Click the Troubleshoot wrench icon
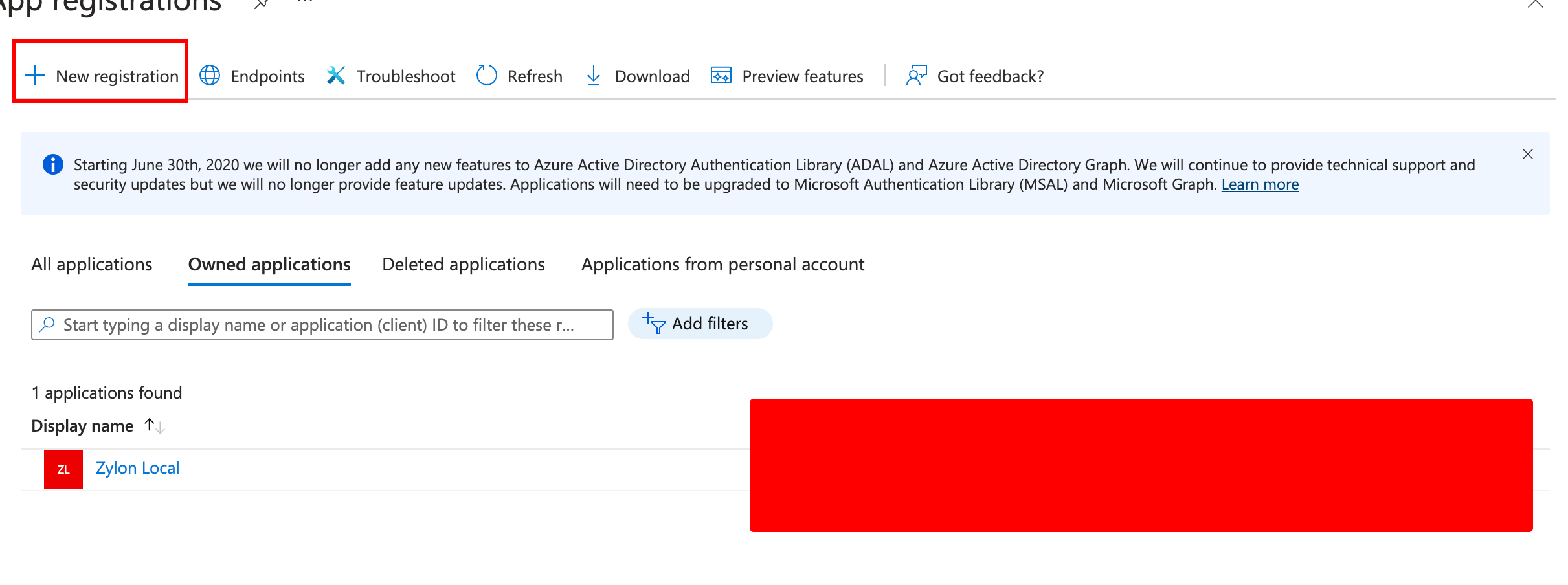The width and height of the screenshot is (1568, 585). click(336, 76)
